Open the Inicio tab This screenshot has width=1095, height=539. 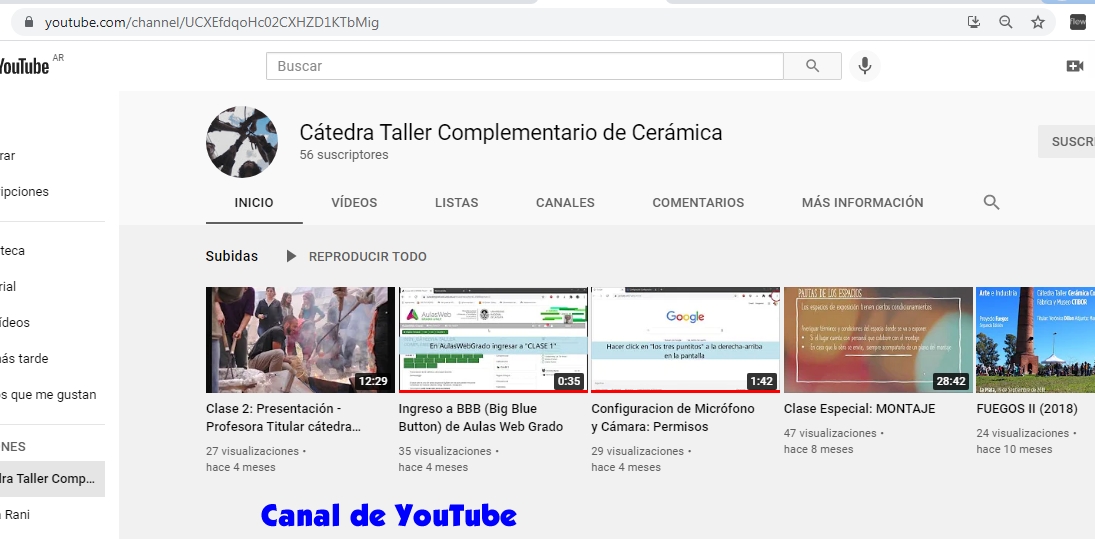[x=254, y=202]
